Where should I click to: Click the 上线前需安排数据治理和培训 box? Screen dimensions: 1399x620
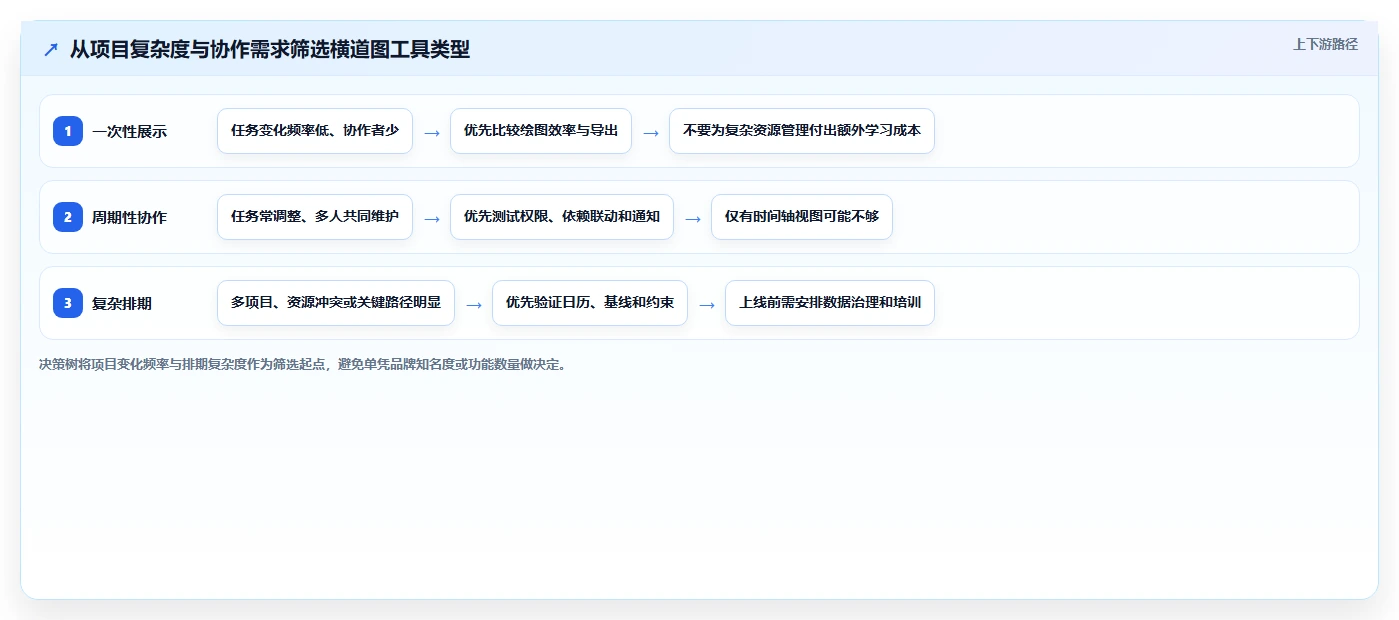830,303
